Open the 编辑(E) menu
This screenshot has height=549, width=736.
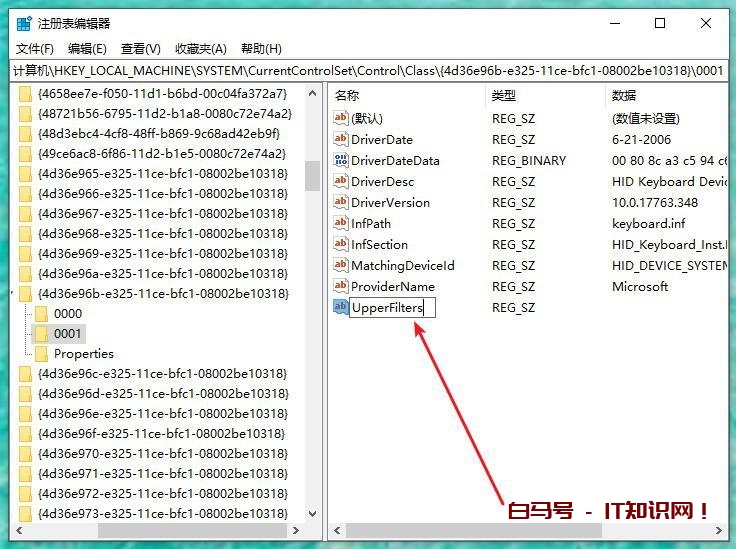(87, 48)
